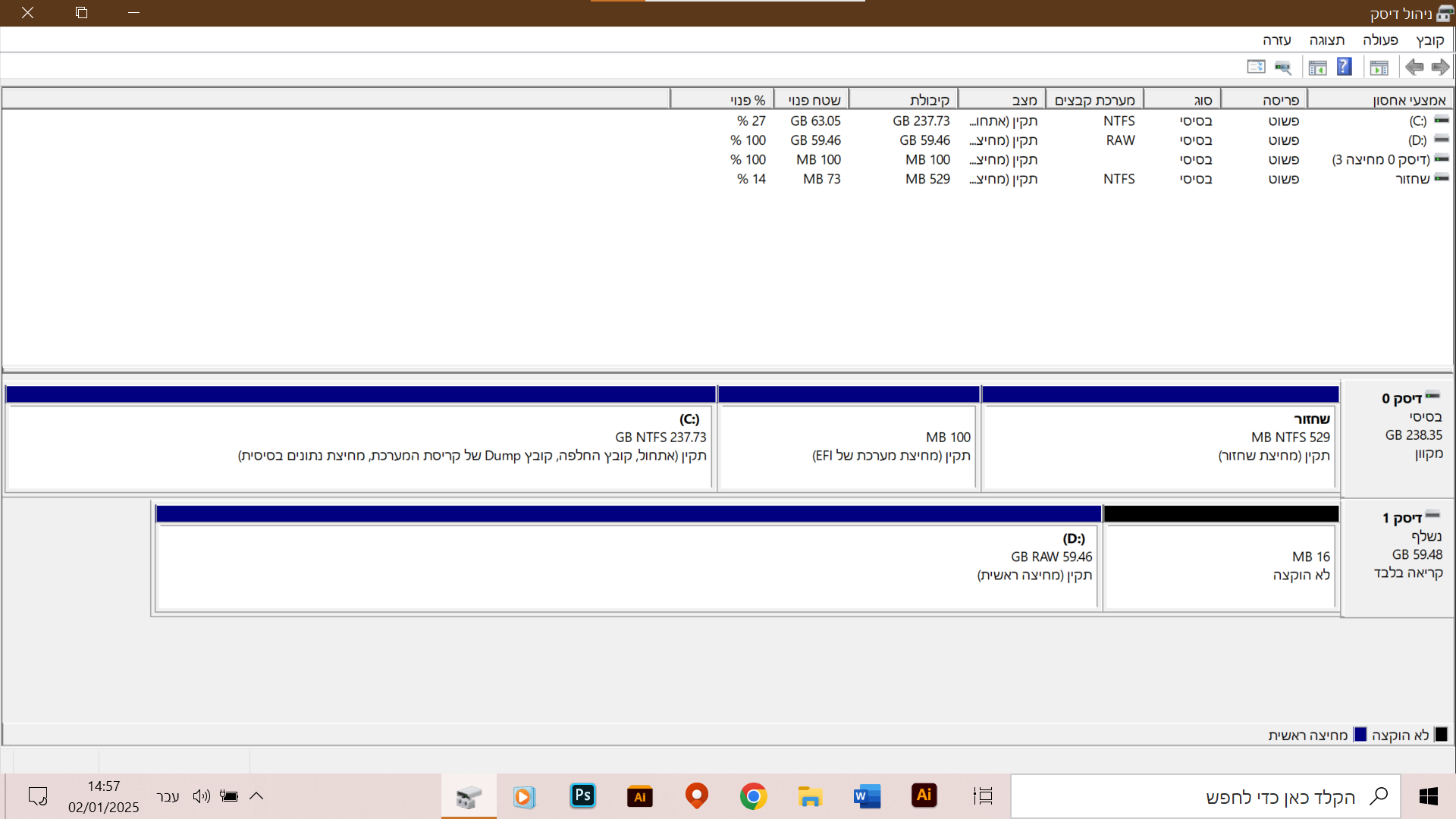Sort by סוג column header
Image resolution: width=1456 pixels, height=819 pixels.
click(1182, 100)
